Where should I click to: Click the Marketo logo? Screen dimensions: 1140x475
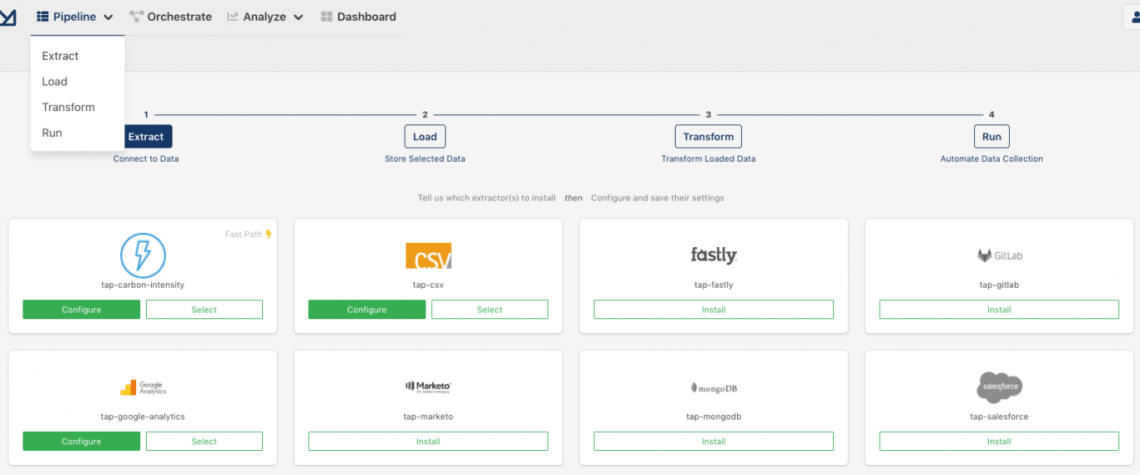[x=428, y=386]
